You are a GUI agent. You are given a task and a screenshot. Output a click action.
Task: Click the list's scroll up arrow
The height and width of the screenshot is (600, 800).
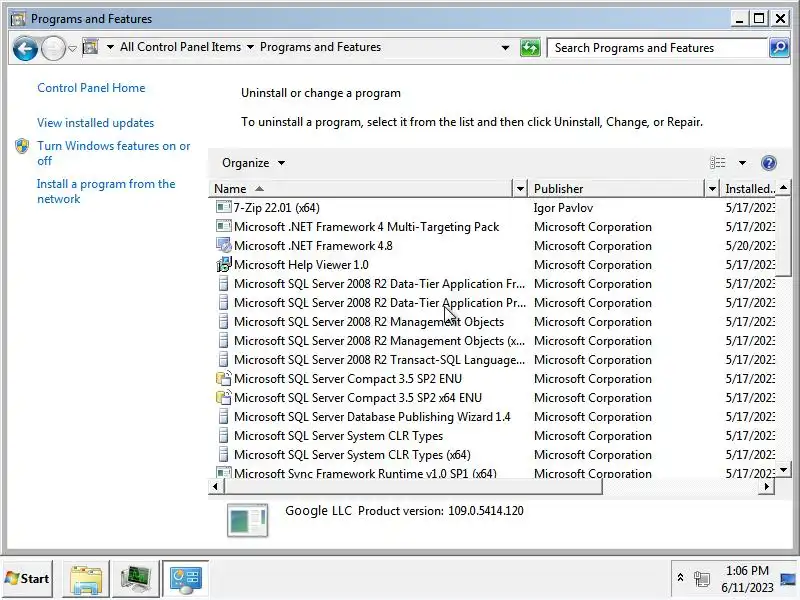(x=784, y=188)
